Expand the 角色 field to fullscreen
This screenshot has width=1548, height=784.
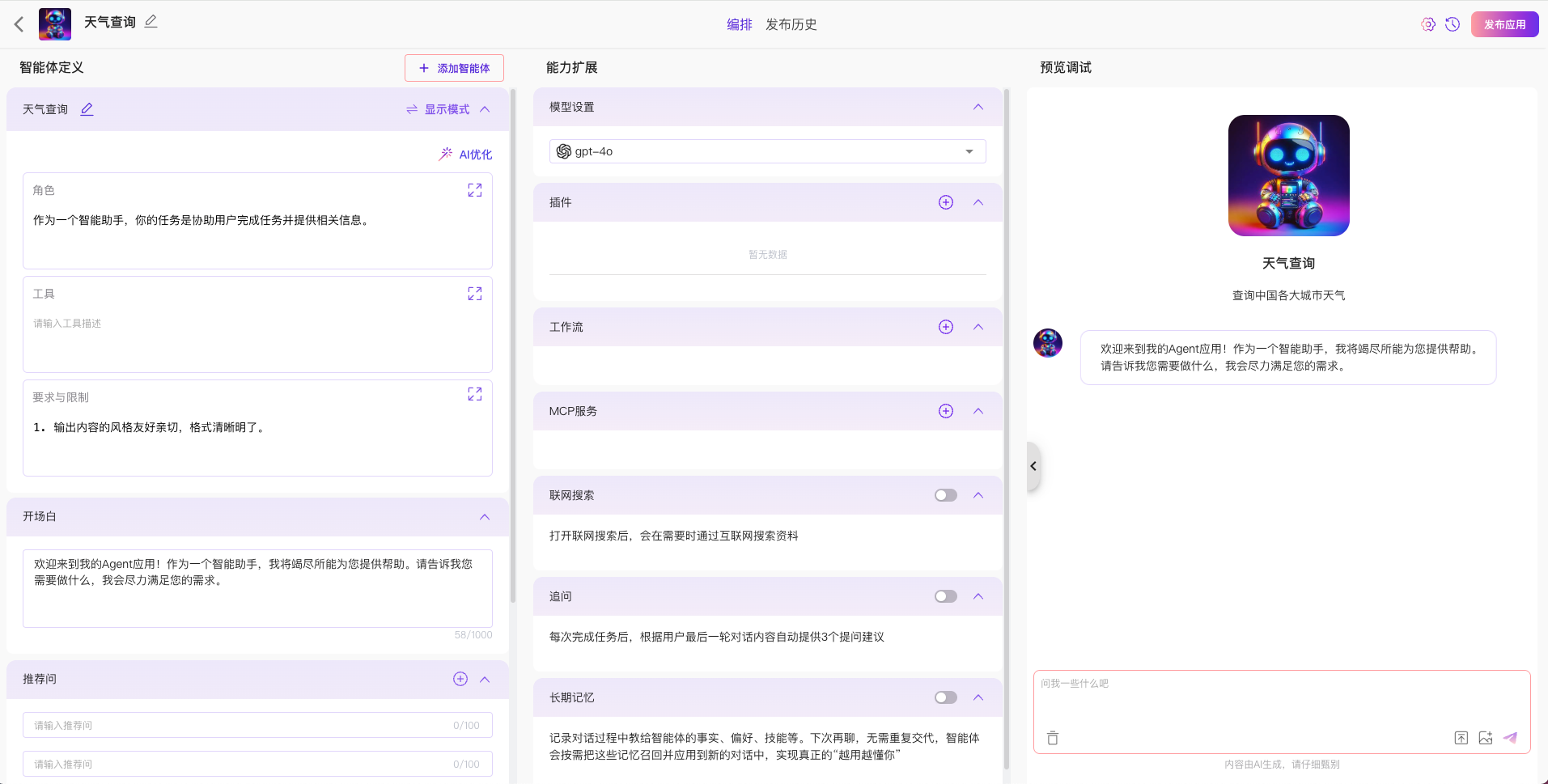point(475,190)
